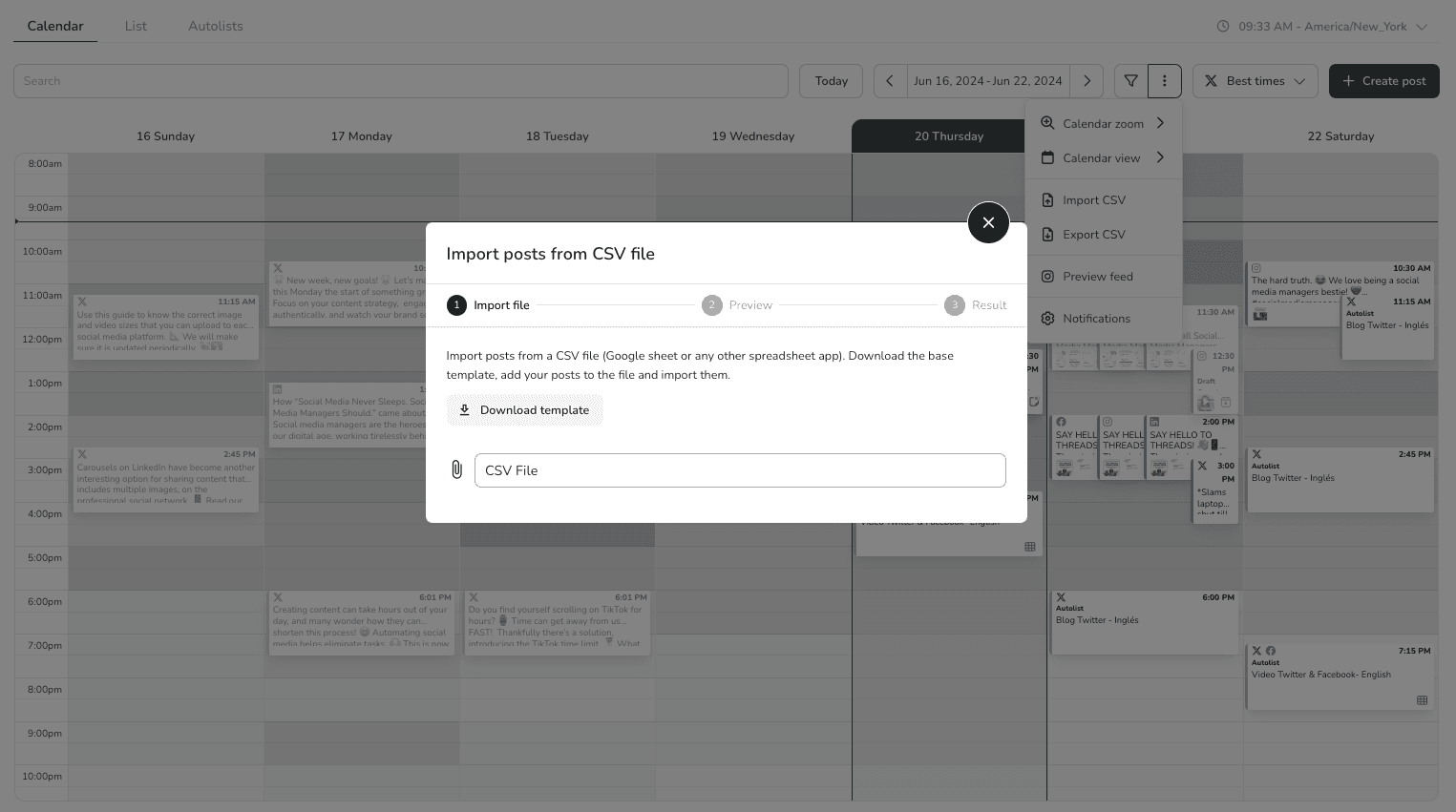Click the Today button
The width and height of the screenshot is (1456, 812).
point(831,81)
